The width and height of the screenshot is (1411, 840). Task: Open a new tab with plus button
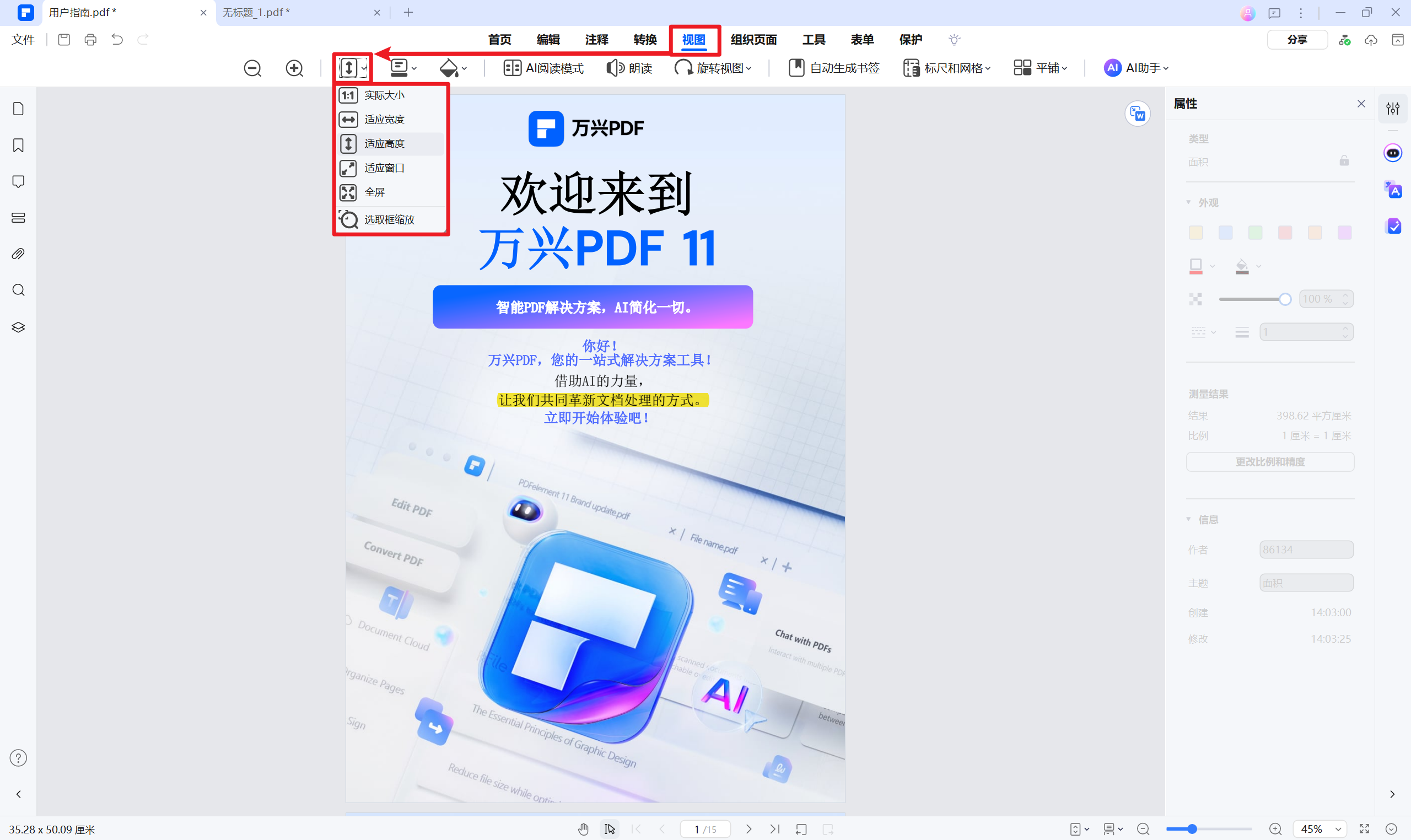click(x=408, y=13)
